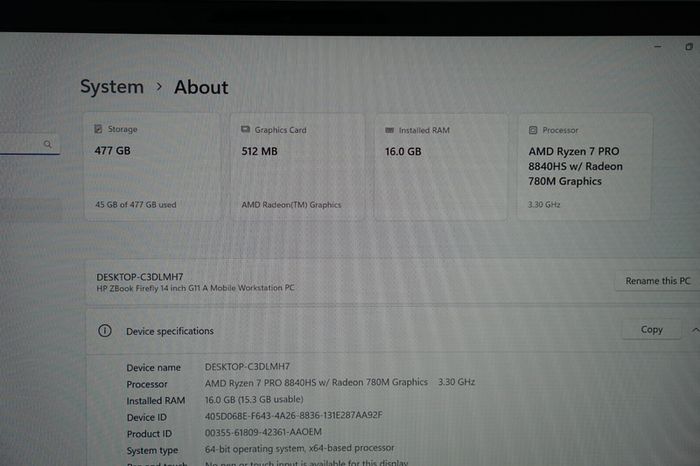
Task: Go back to System breadcrumb
Action: point(112,87)
